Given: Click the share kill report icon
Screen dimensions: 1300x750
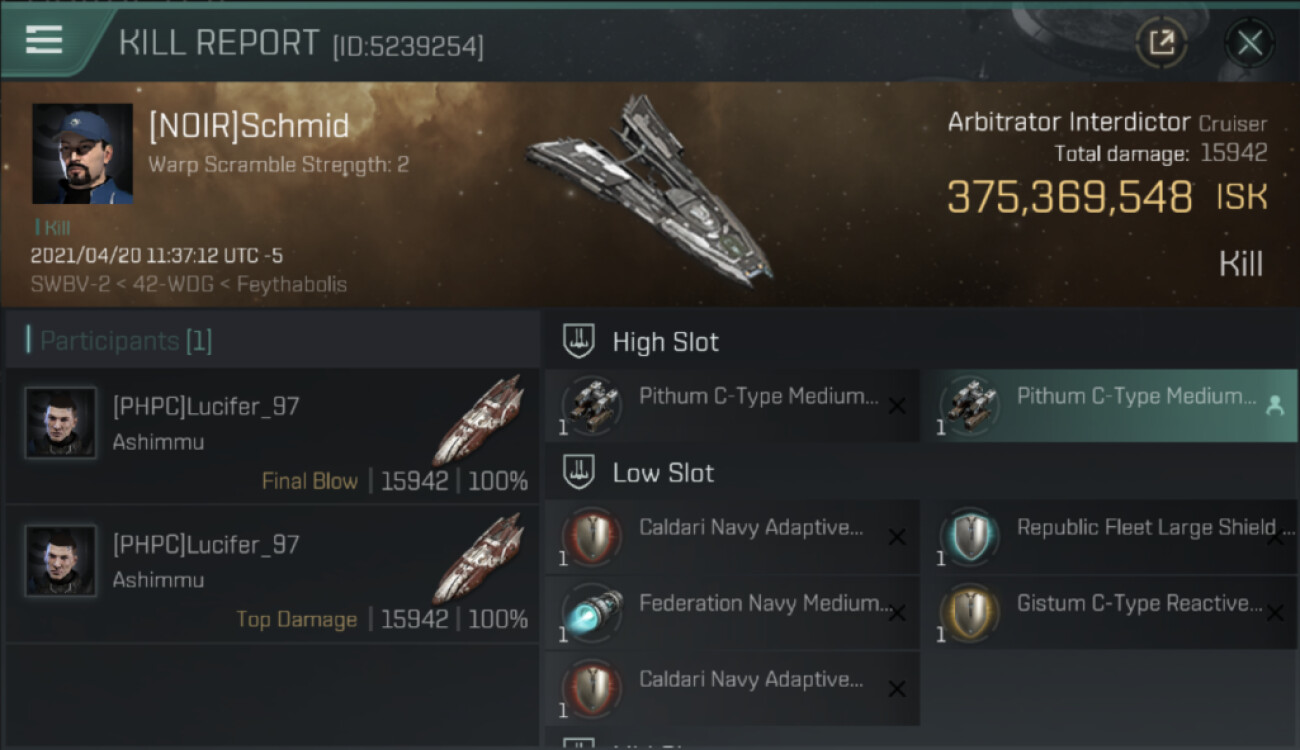Looking at the screenshot, I should pyautogui.click(x=1162, y=43).
